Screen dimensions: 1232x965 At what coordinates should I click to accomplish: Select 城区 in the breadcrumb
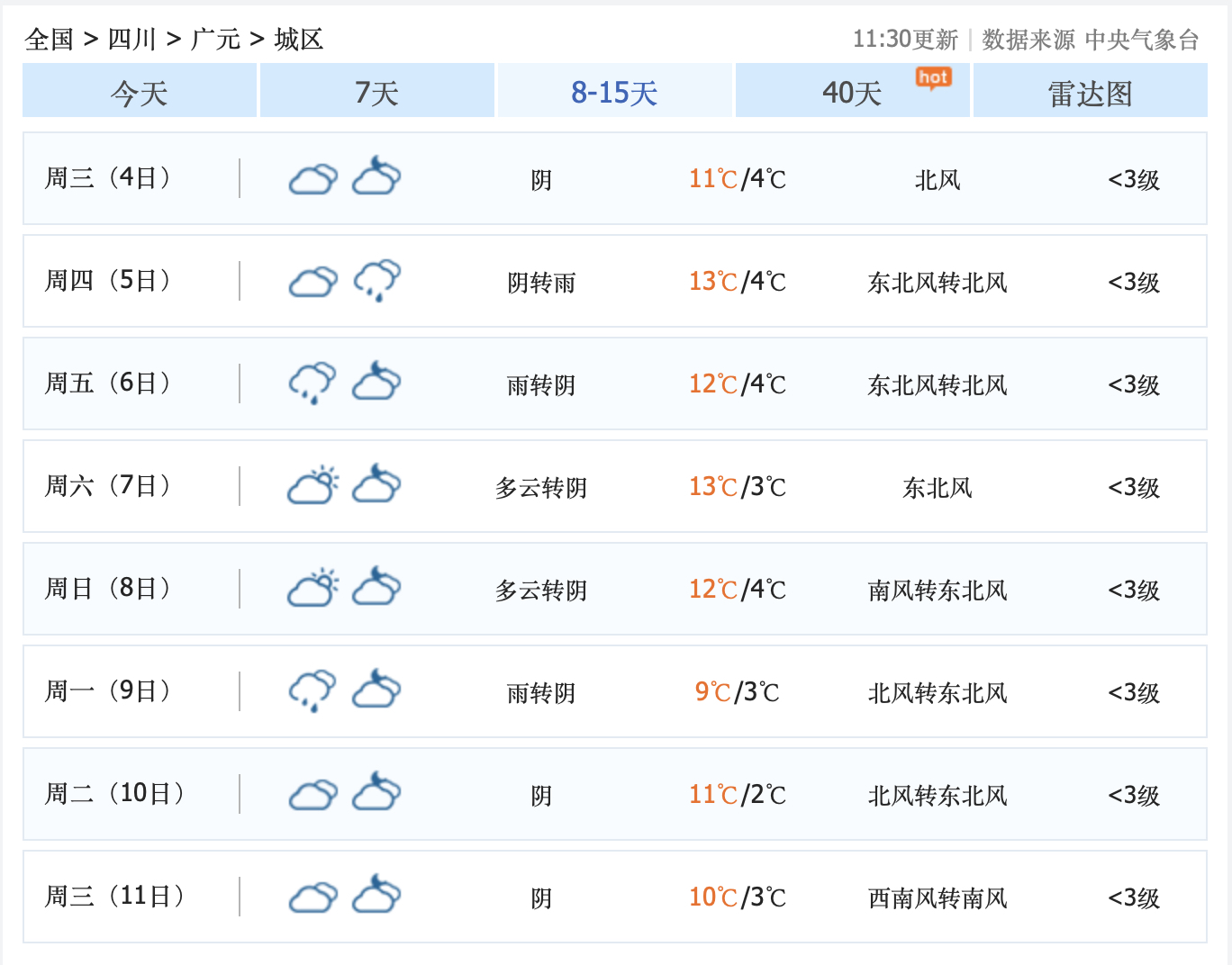point(297,39)
